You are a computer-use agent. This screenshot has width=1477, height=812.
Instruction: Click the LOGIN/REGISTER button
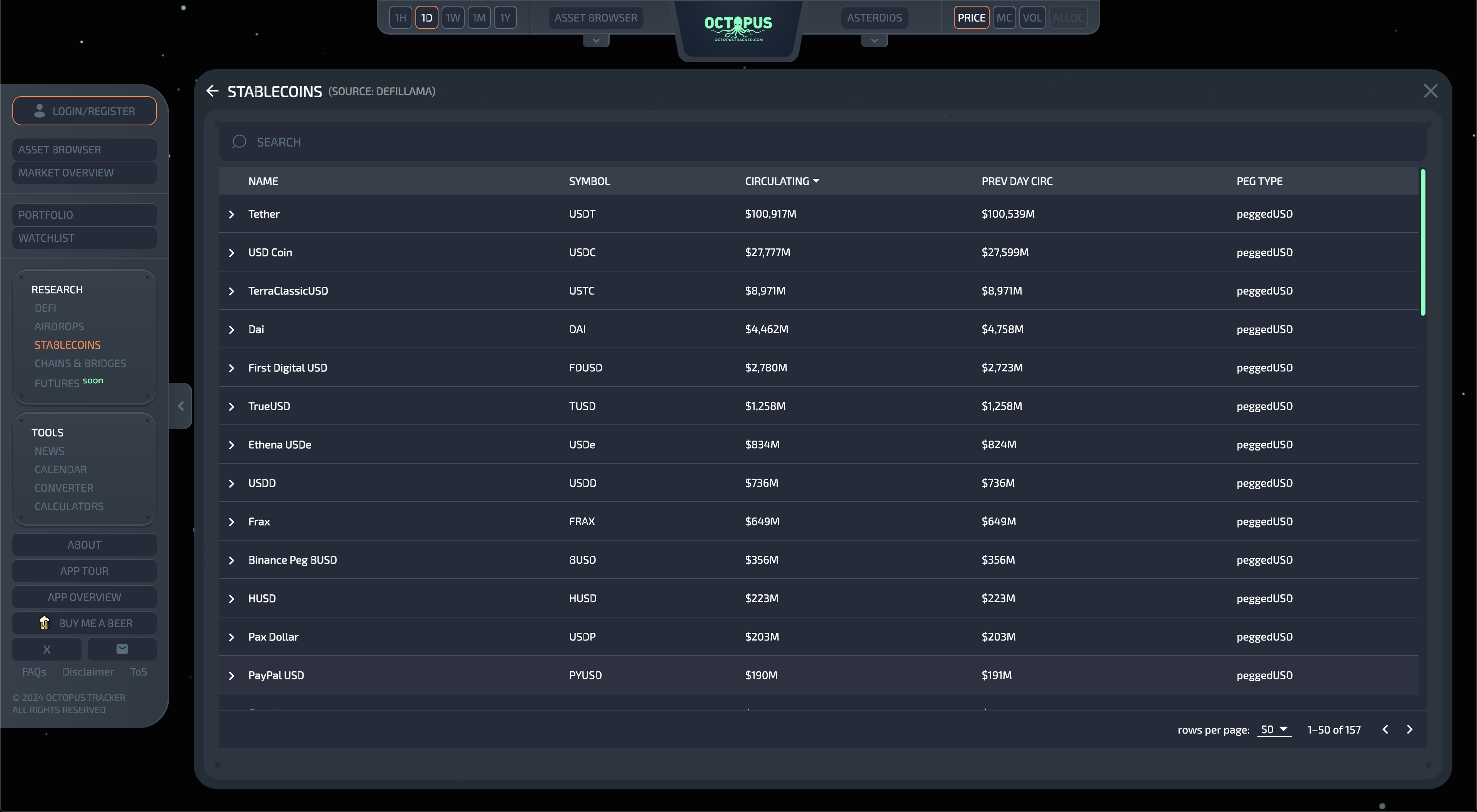click(84, 111)
